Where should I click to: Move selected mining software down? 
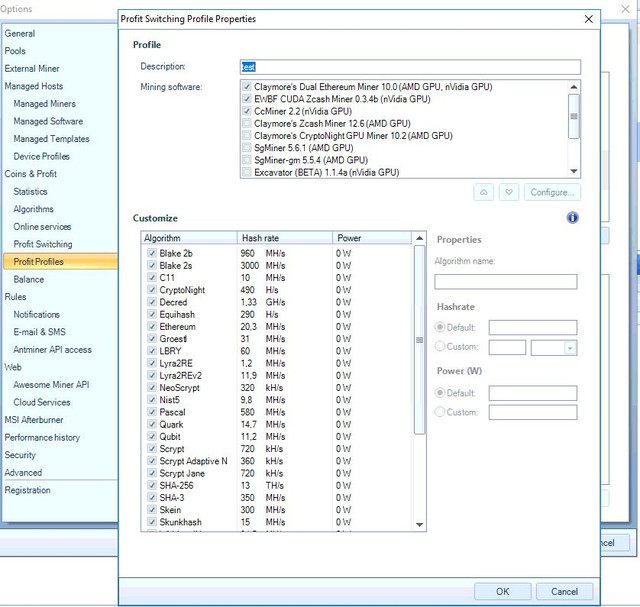(x=509, y=192)
